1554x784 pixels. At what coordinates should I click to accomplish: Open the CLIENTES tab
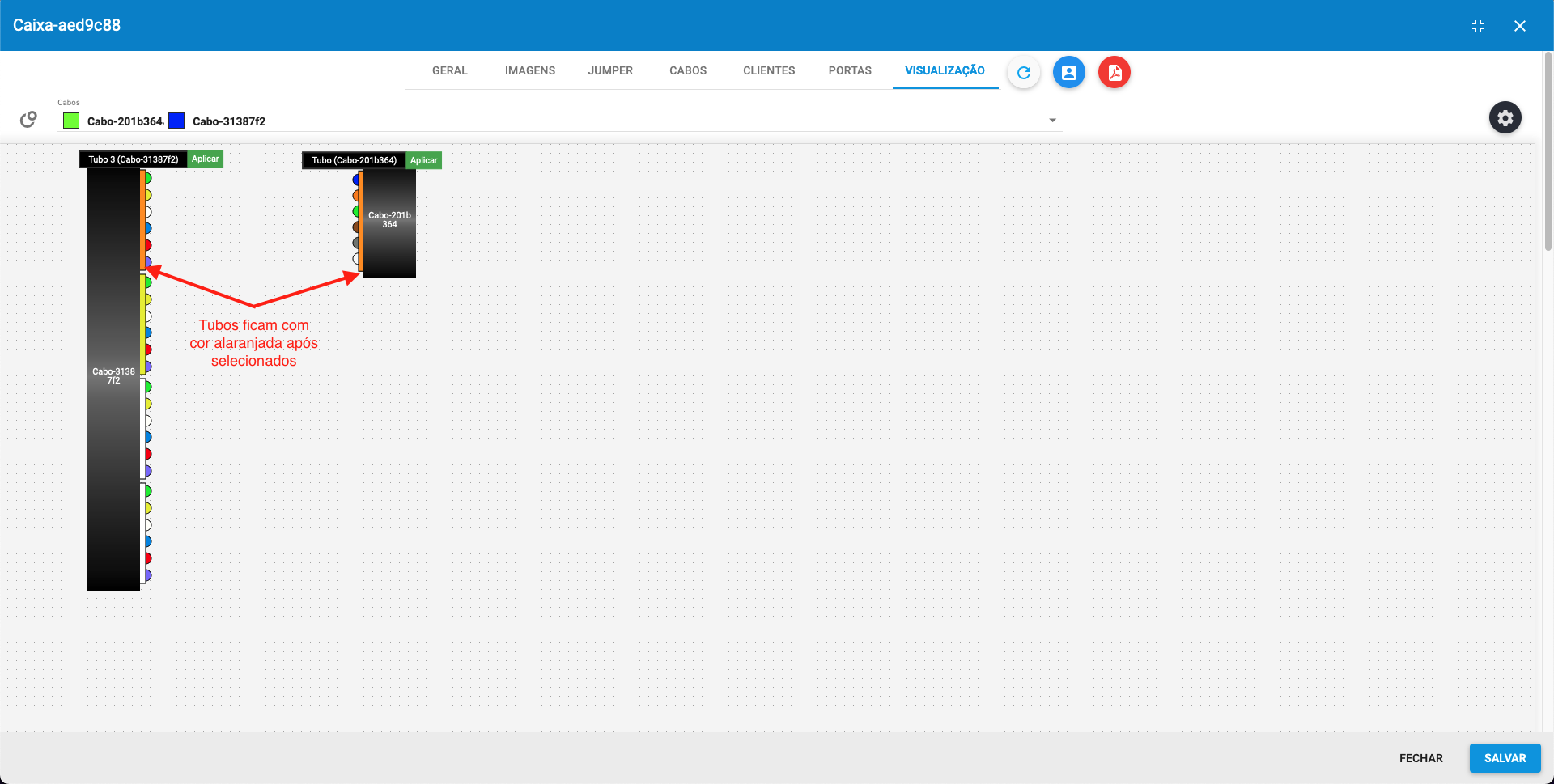tap(769, 70)
